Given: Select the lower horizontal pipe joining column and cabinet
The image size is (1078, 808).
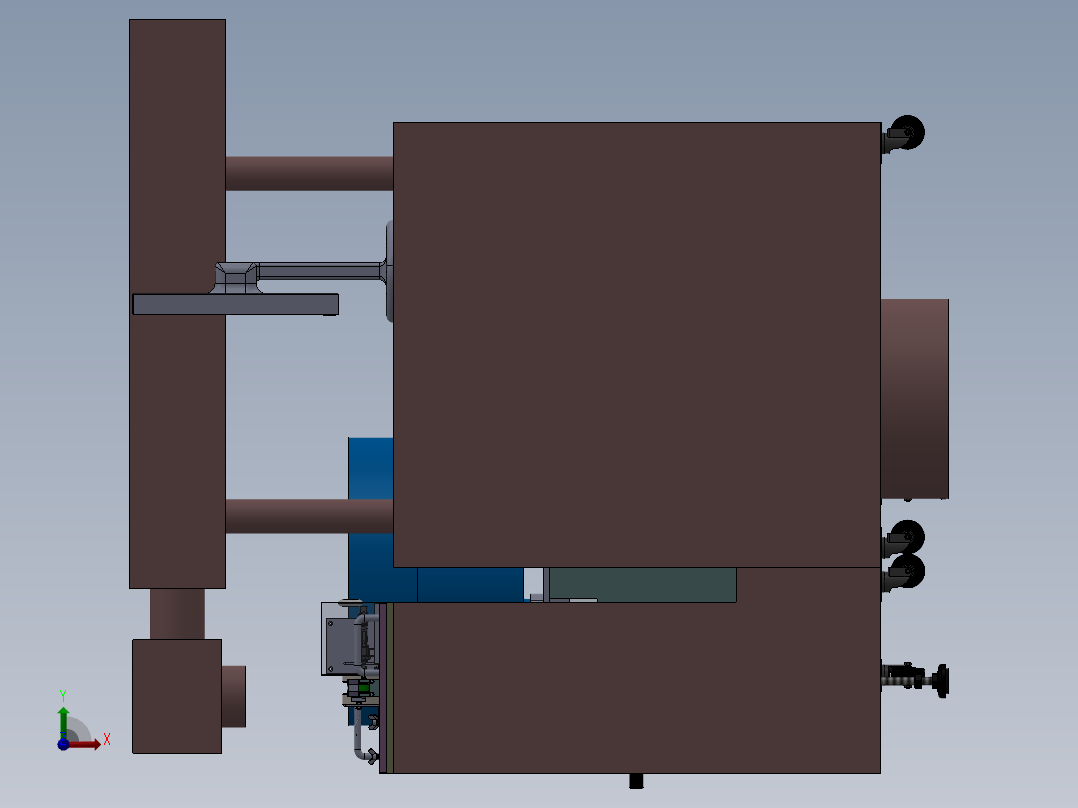Looking at the screenshot, I should (x=309, y=516).
